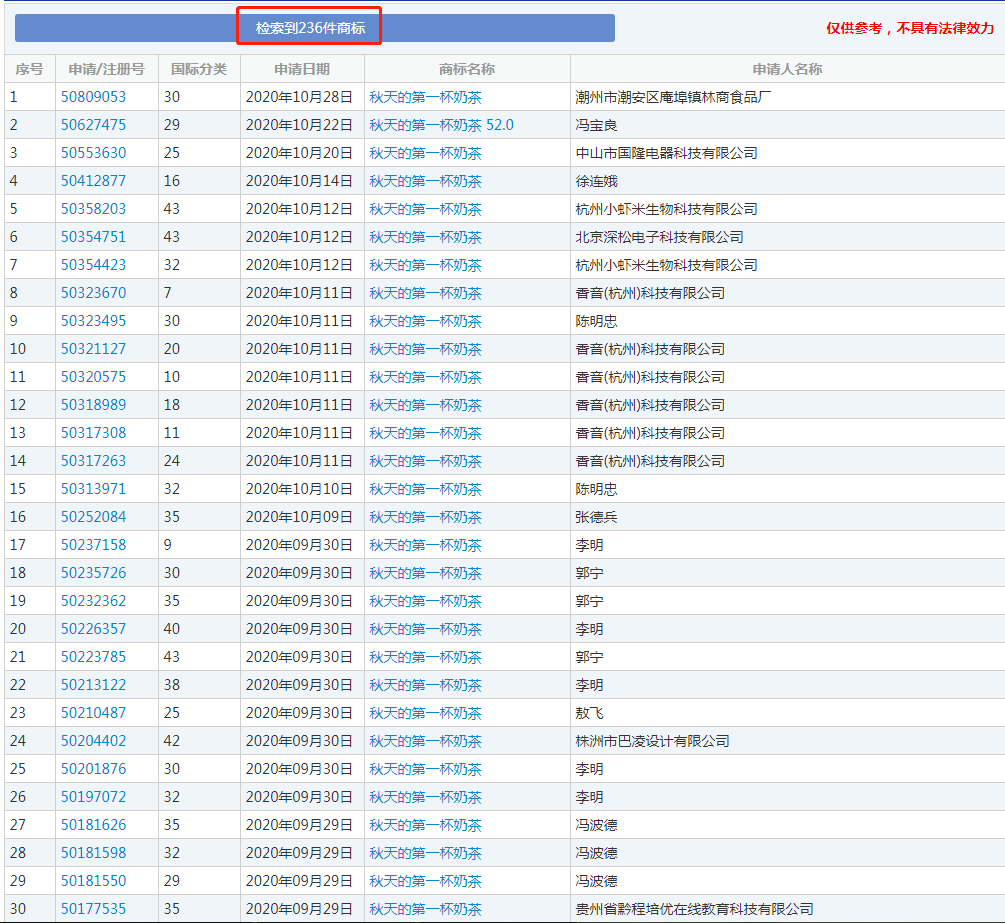1005x923 pixels.
Task: Click trademark name in row 16 by 张德兵
Action: pyautogui.click(x=425, y=517)
